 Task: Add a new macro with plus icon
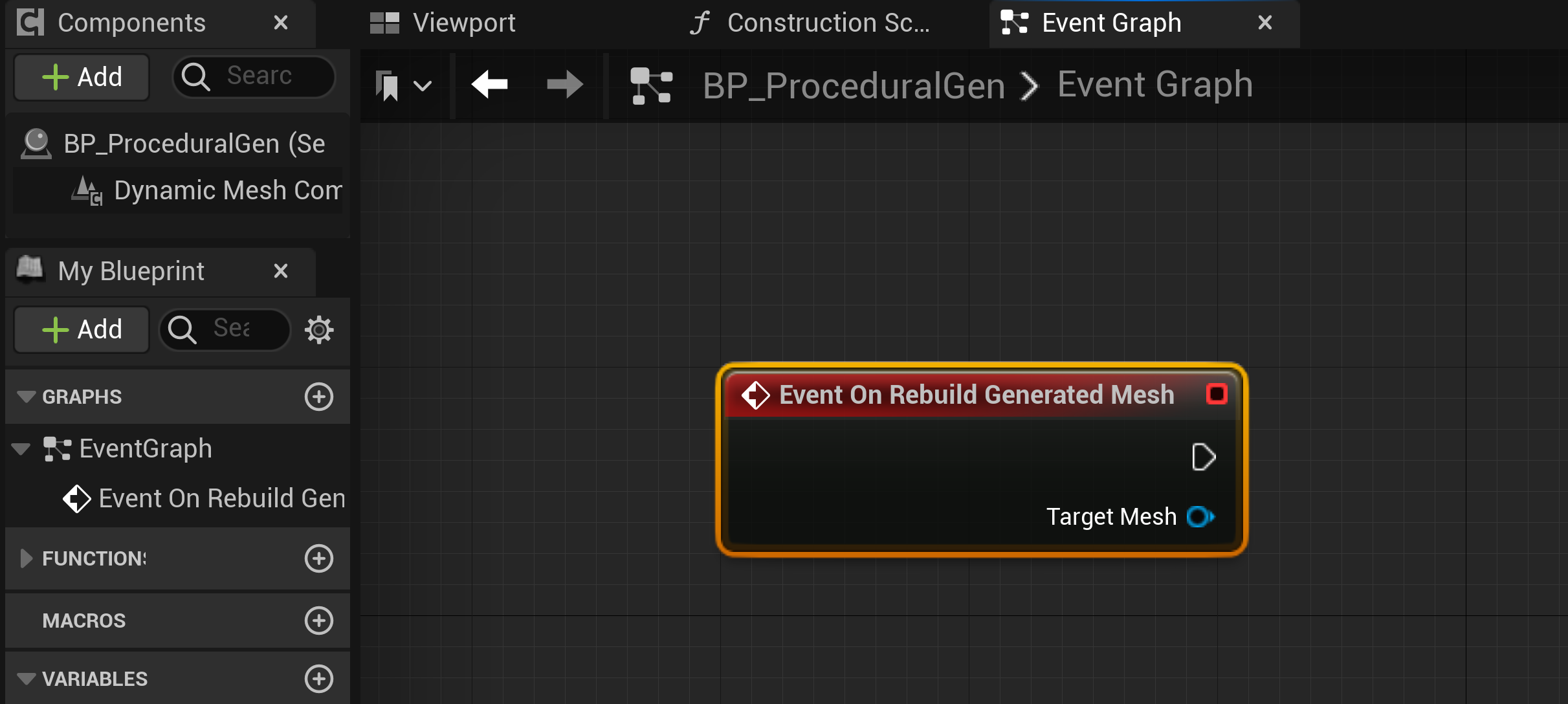319,621
